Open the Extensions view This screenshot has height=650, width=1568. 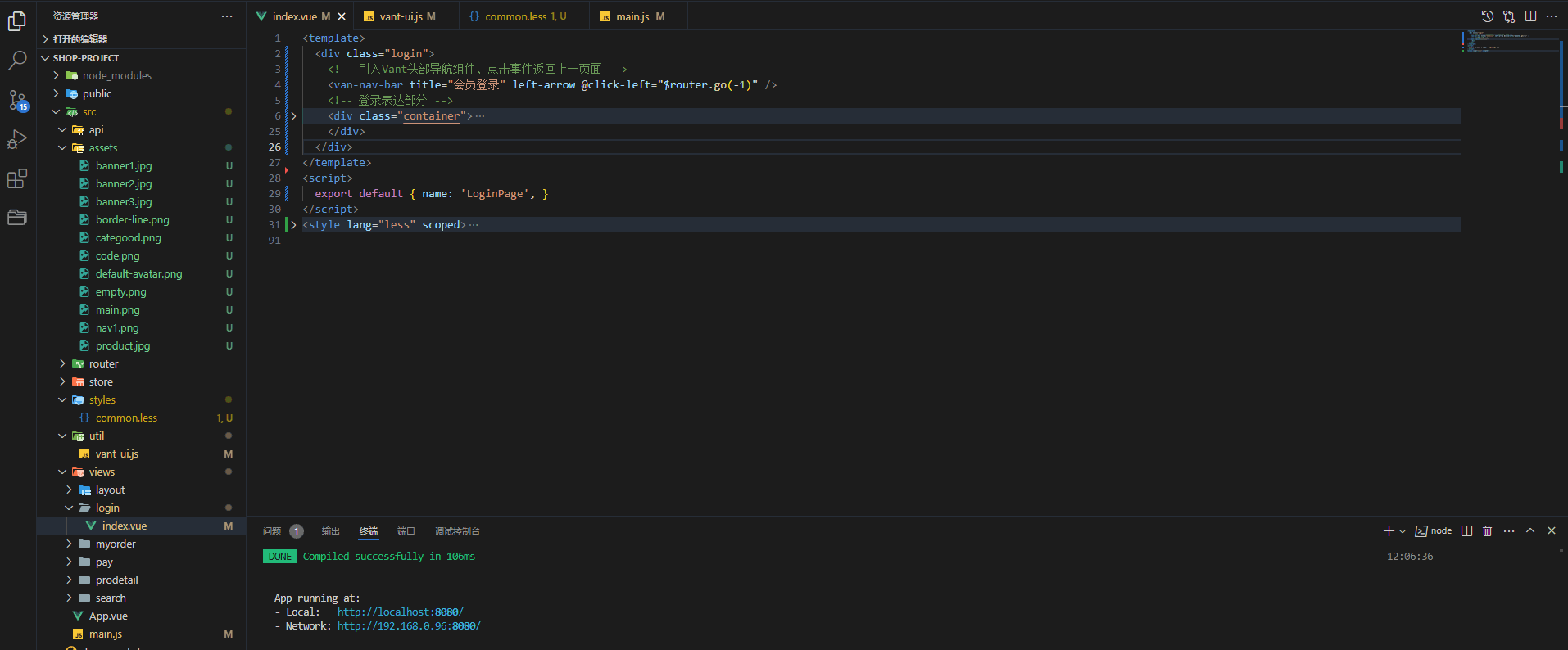coord(17,178)
